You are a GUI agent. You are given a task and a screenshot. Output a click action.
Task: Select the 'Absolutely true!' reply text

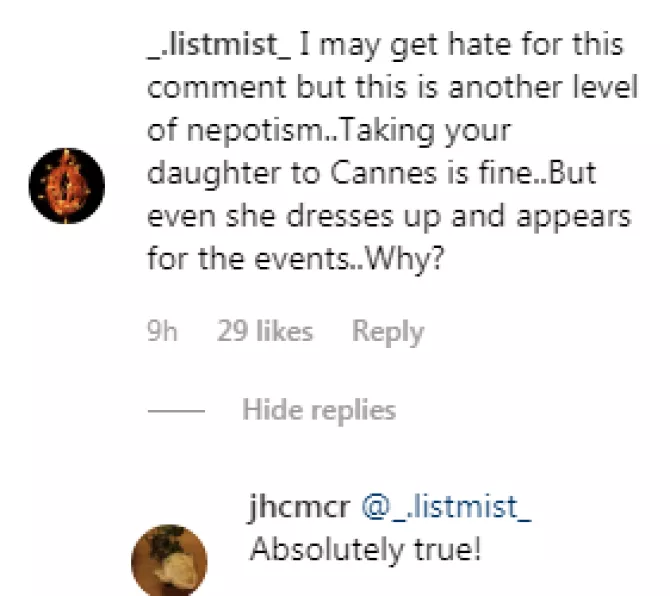tap(366, 549)
